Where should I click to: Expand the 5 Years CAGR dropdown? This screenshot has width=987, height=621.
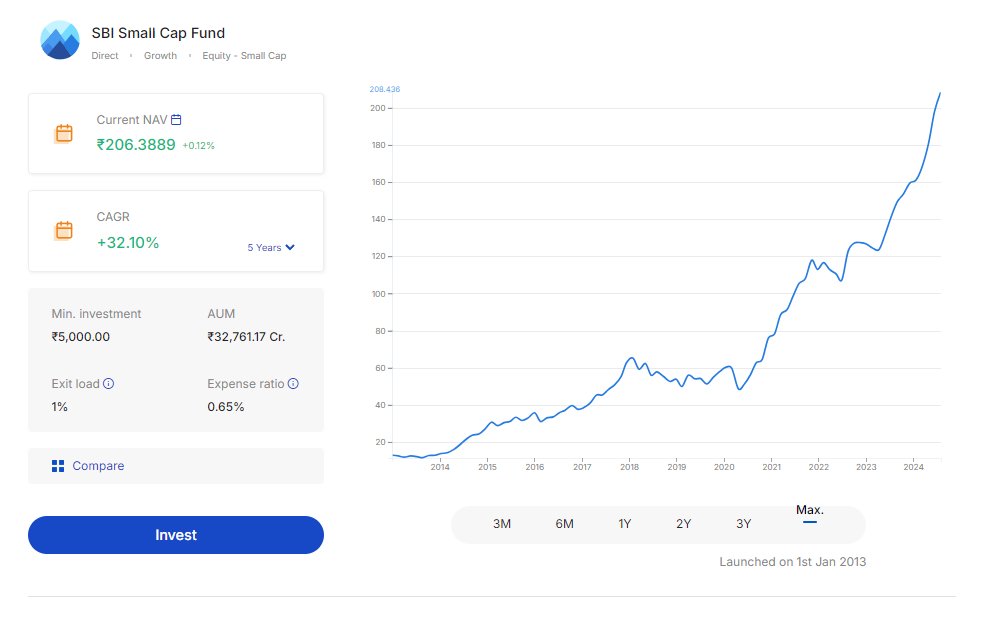tap(271, 247)
